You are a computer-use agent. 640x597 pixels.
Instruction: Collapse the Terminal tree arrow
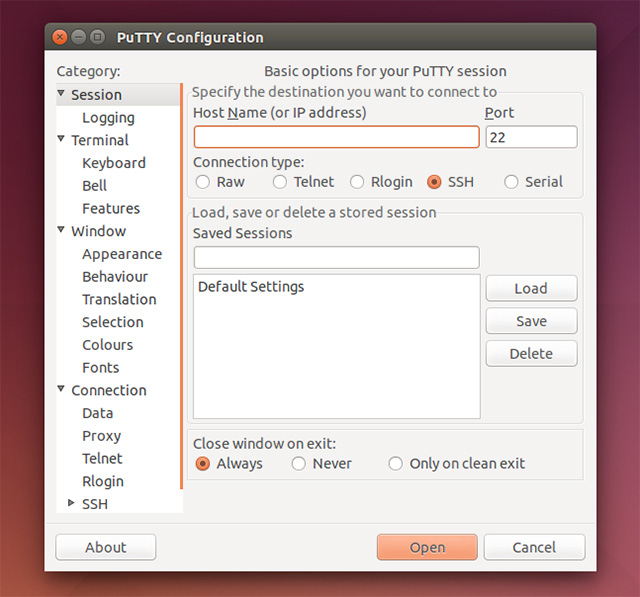61,139
